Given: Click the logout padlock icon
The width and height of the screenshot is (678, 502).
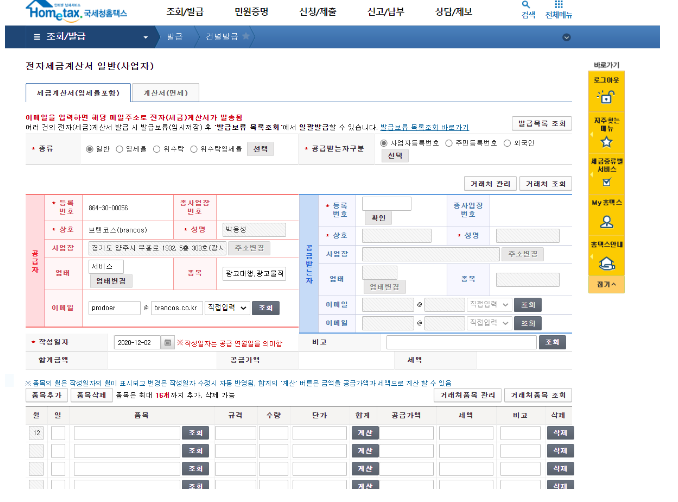Looking at the screenshot, I should [x=606, y=96].
